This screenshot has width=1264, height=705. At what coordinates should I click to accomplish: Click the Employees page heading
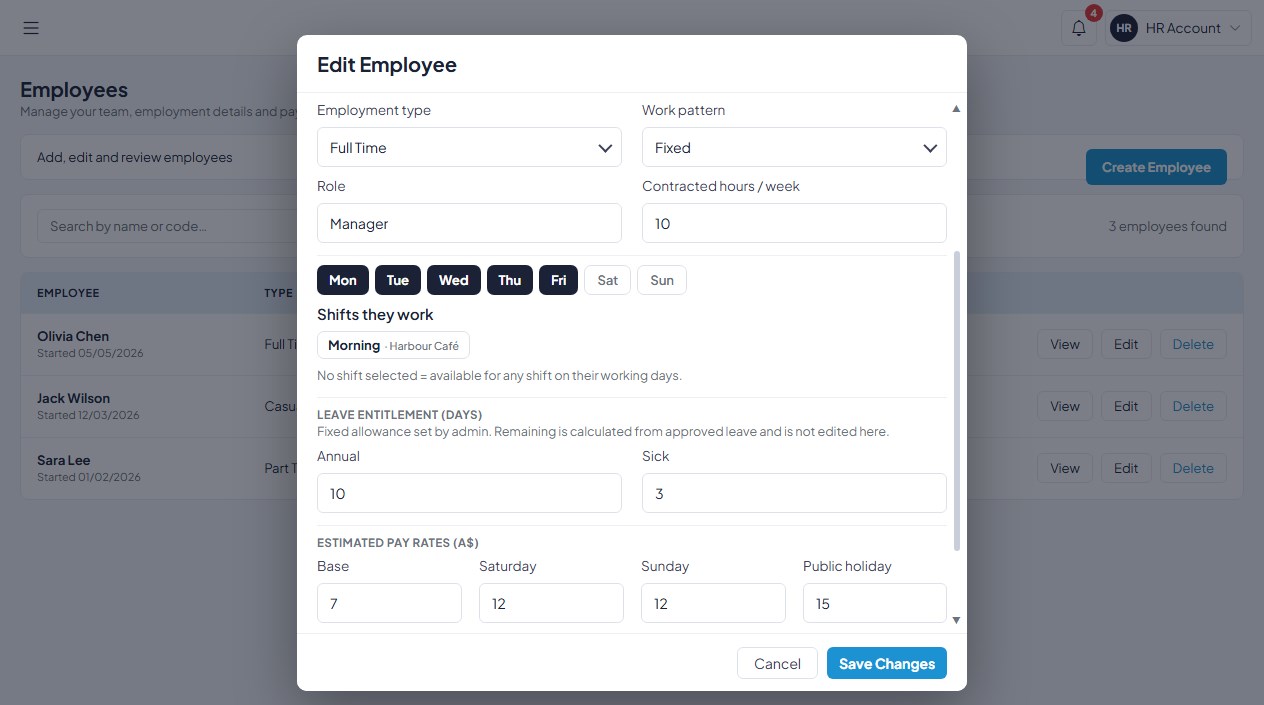[74, 90]
